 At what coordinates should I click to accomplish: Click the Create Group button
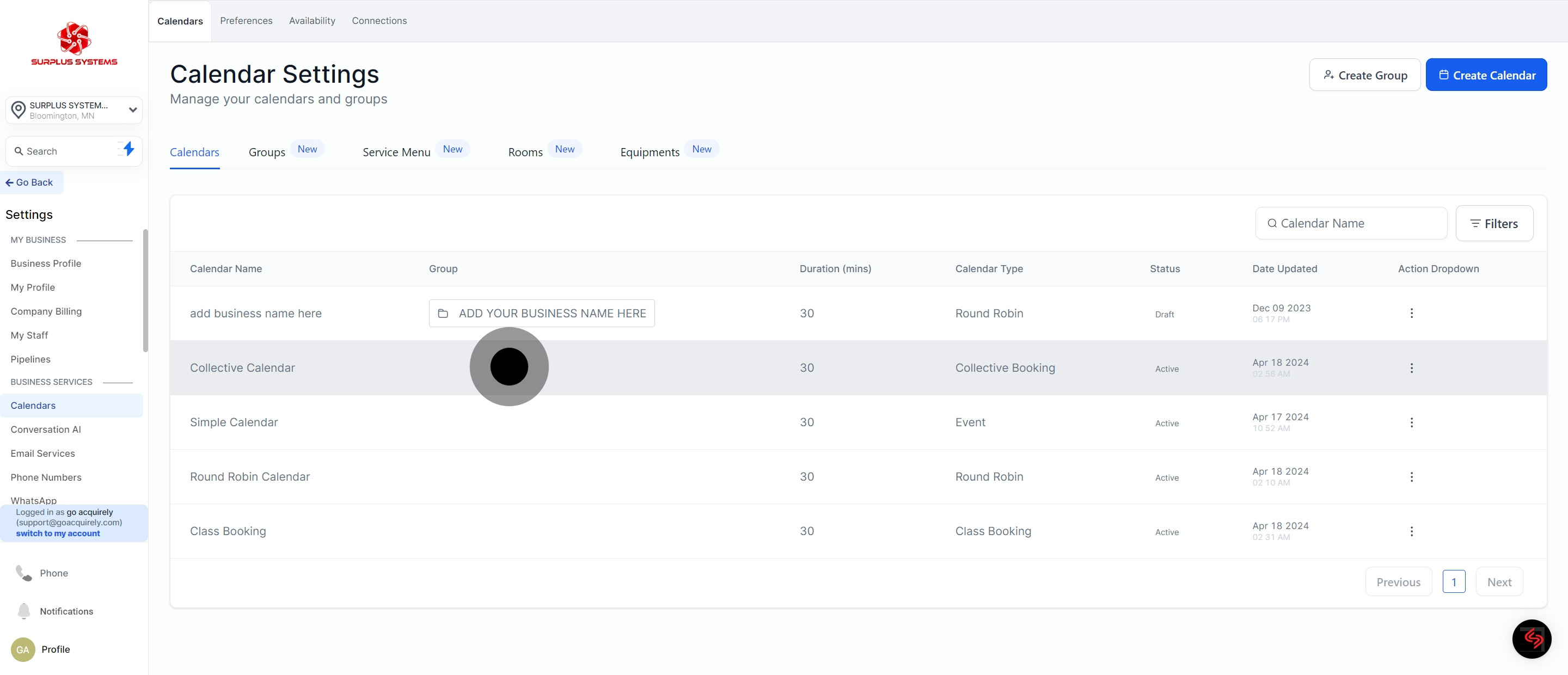click(x=1364, y=75)
